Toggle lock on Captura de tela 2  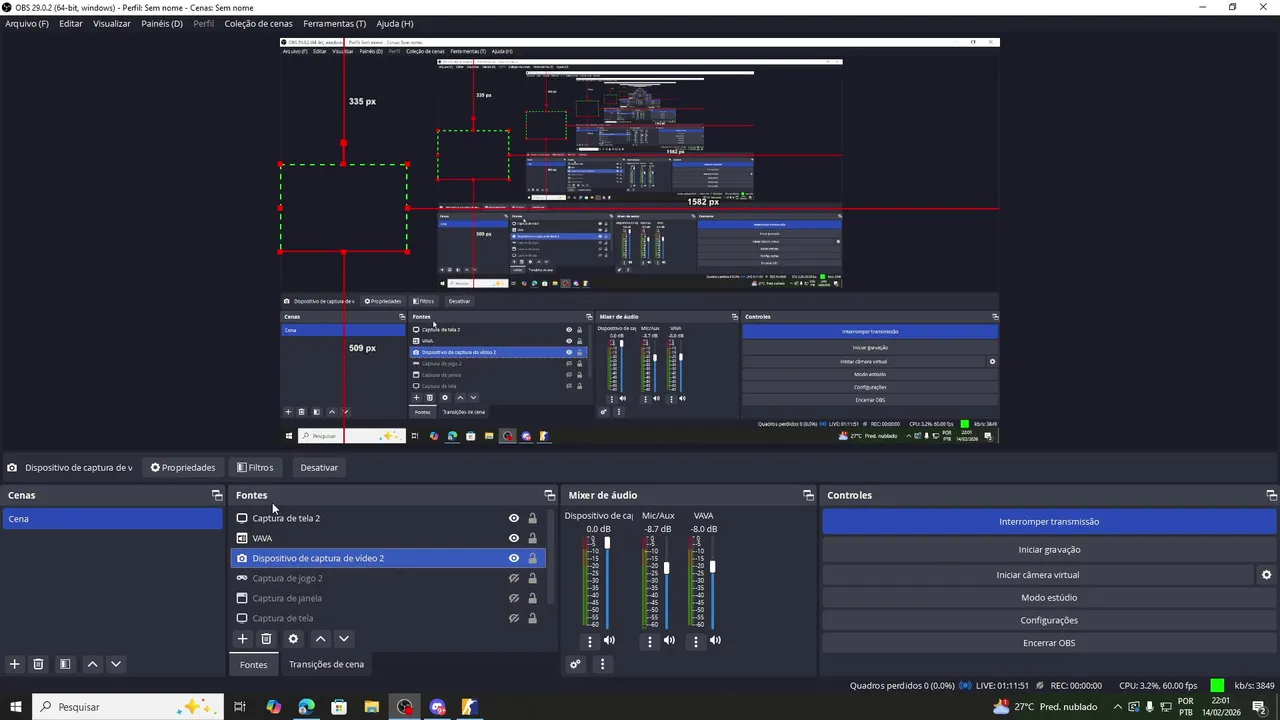click(532, 518)
